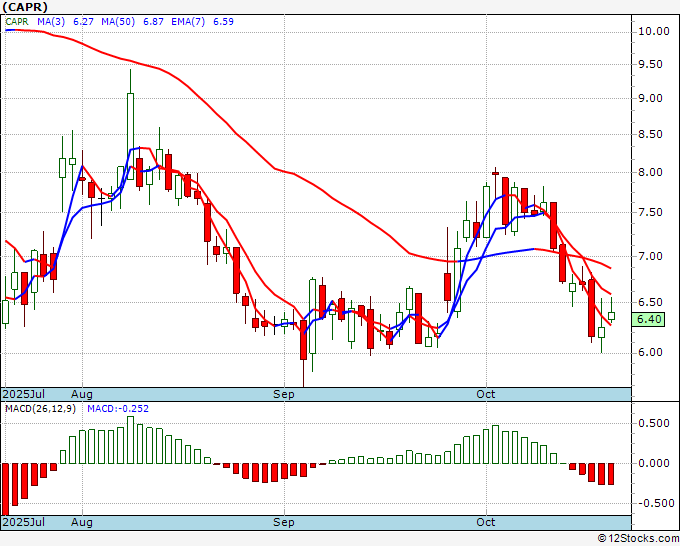Screen dimensions: 680x546
Task: Click the final red MACD histogram bar
Action: 611,474
